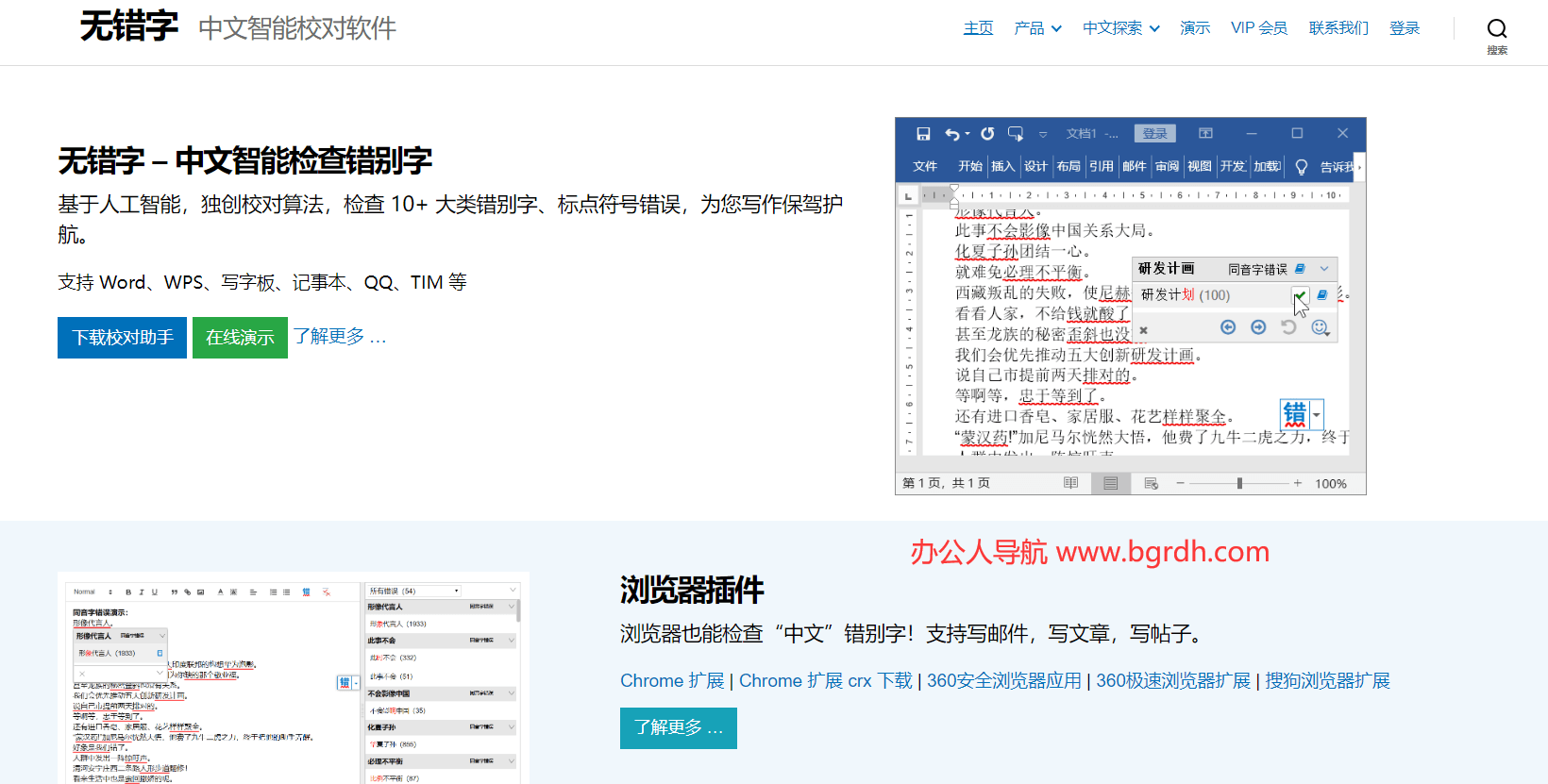Open the Chrome 扩展 crx 下载 link
The image size is (1548, 784).
pyautogui.click(x=825, y=681)
